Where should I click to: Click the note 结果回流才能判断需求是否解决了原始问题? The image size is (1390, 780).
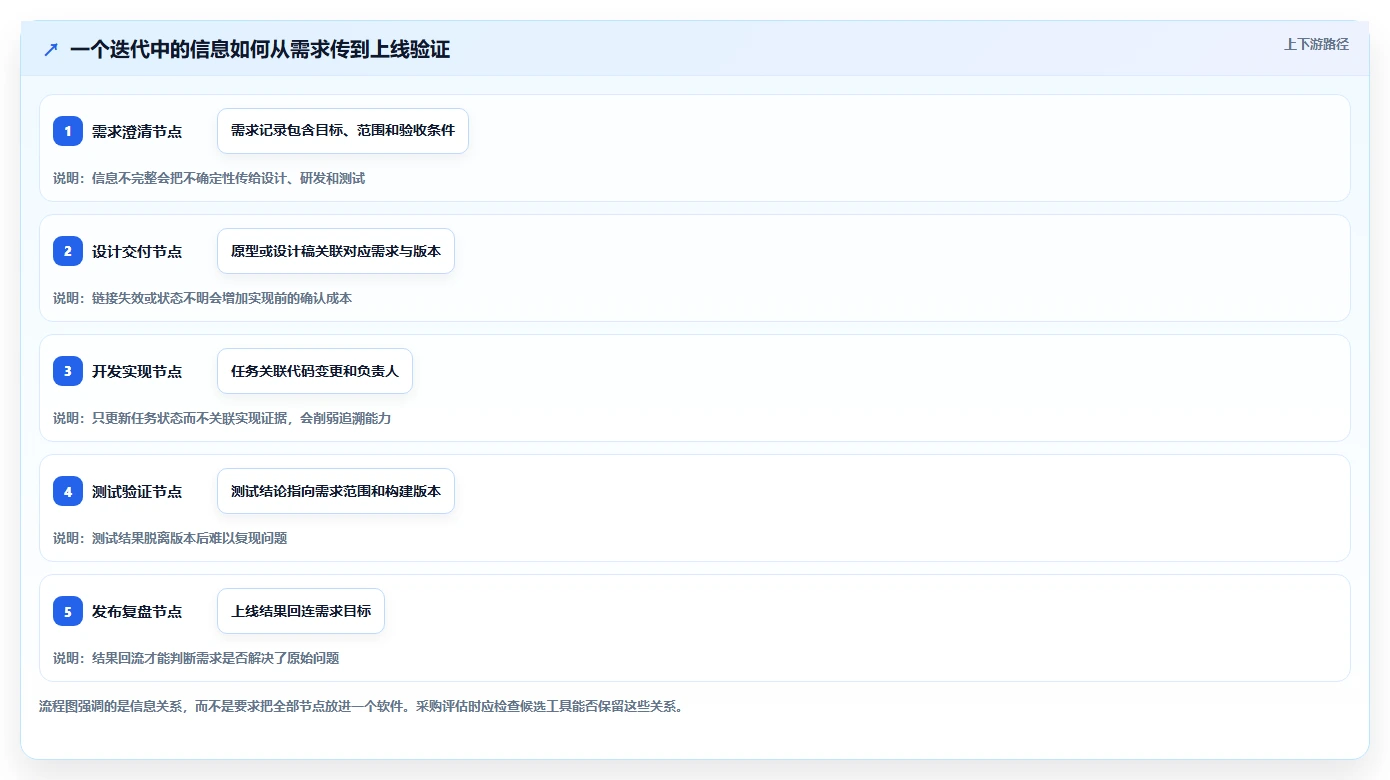point(215,658)
